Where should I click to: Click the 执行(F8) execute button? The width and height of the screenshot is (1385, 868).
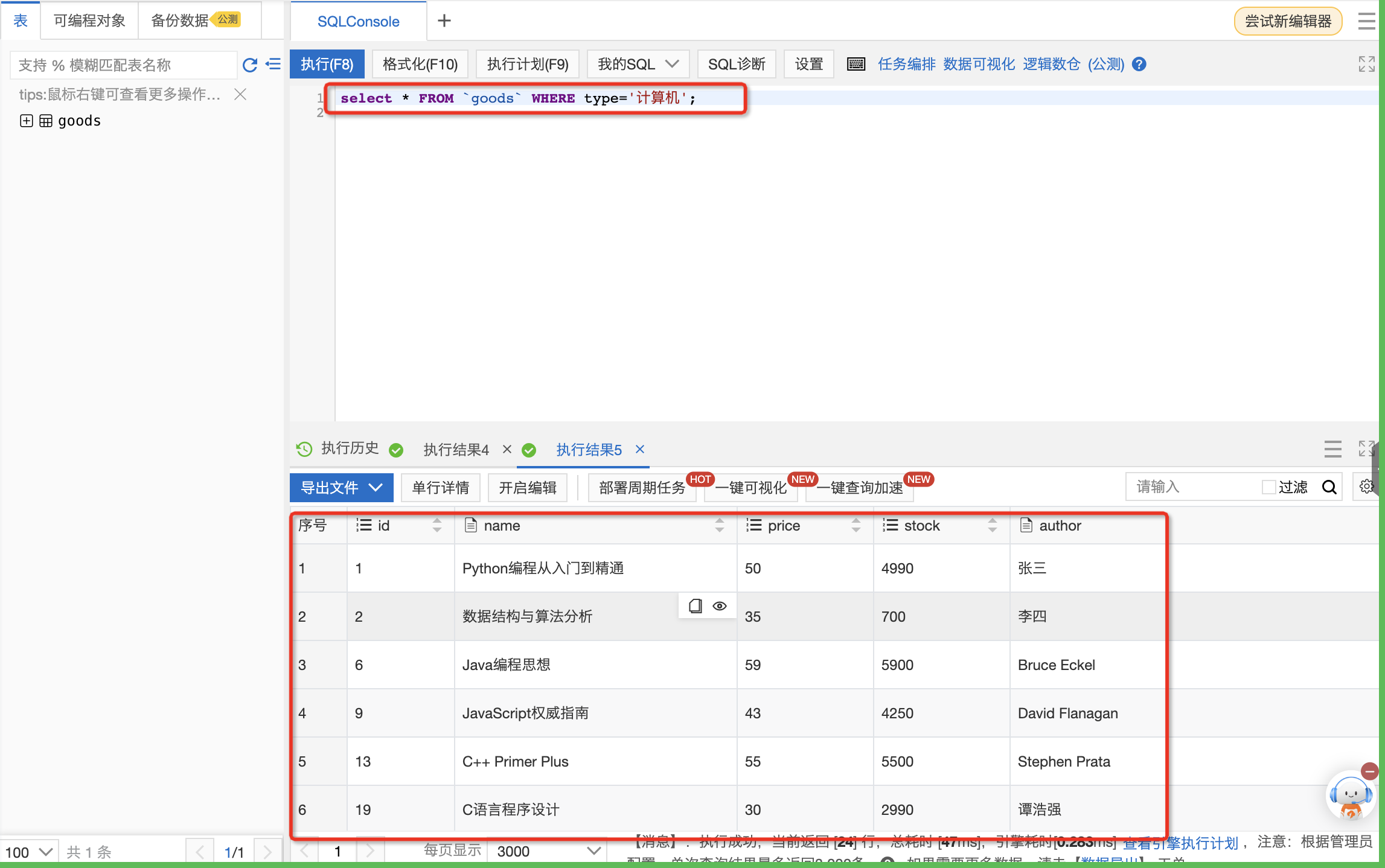(x=327, y=64)
